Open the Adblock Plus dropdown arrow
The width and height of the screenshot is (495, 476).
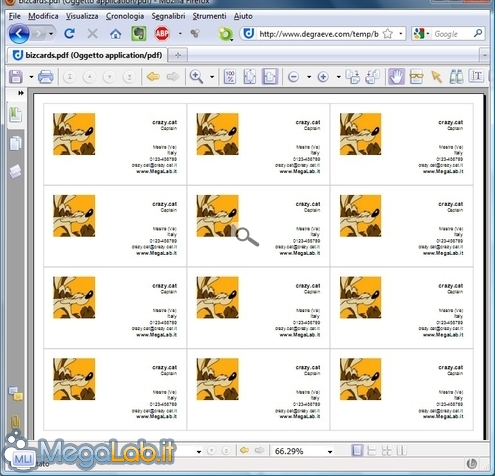pyautogui.click(x=180, y=33)
